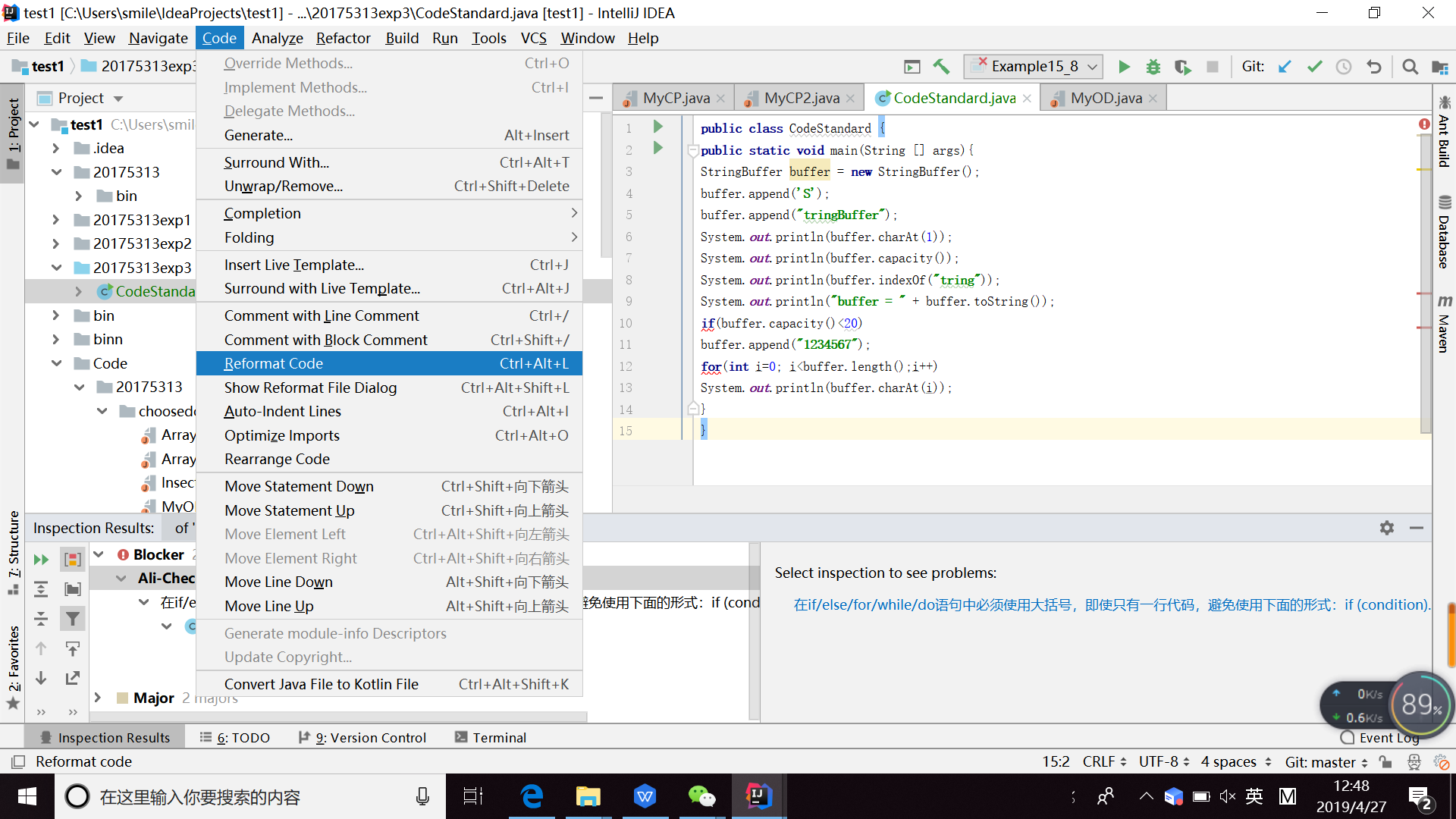
Task: Switch to MyOD.java editor tab
Action: click(1105, 98)
